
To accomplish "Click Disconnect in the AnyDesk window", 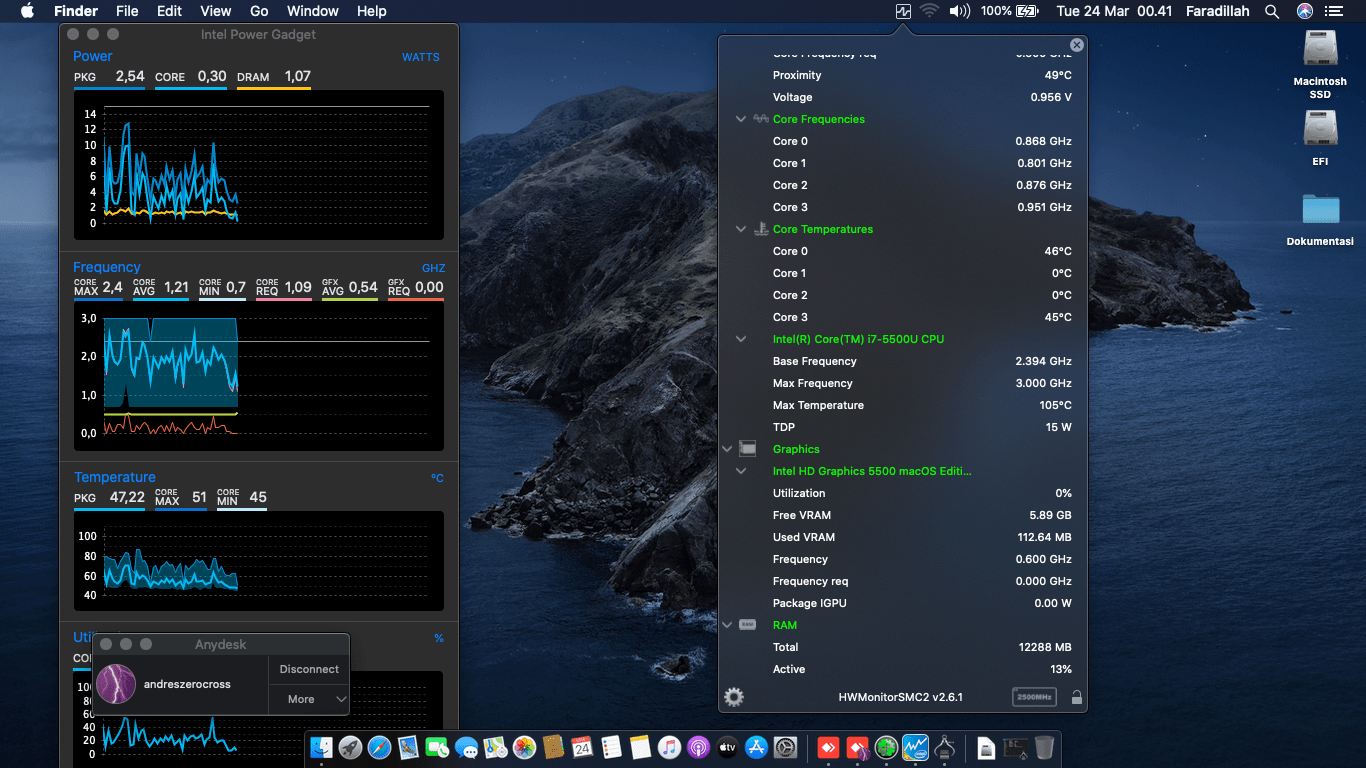I will point(309,669).
